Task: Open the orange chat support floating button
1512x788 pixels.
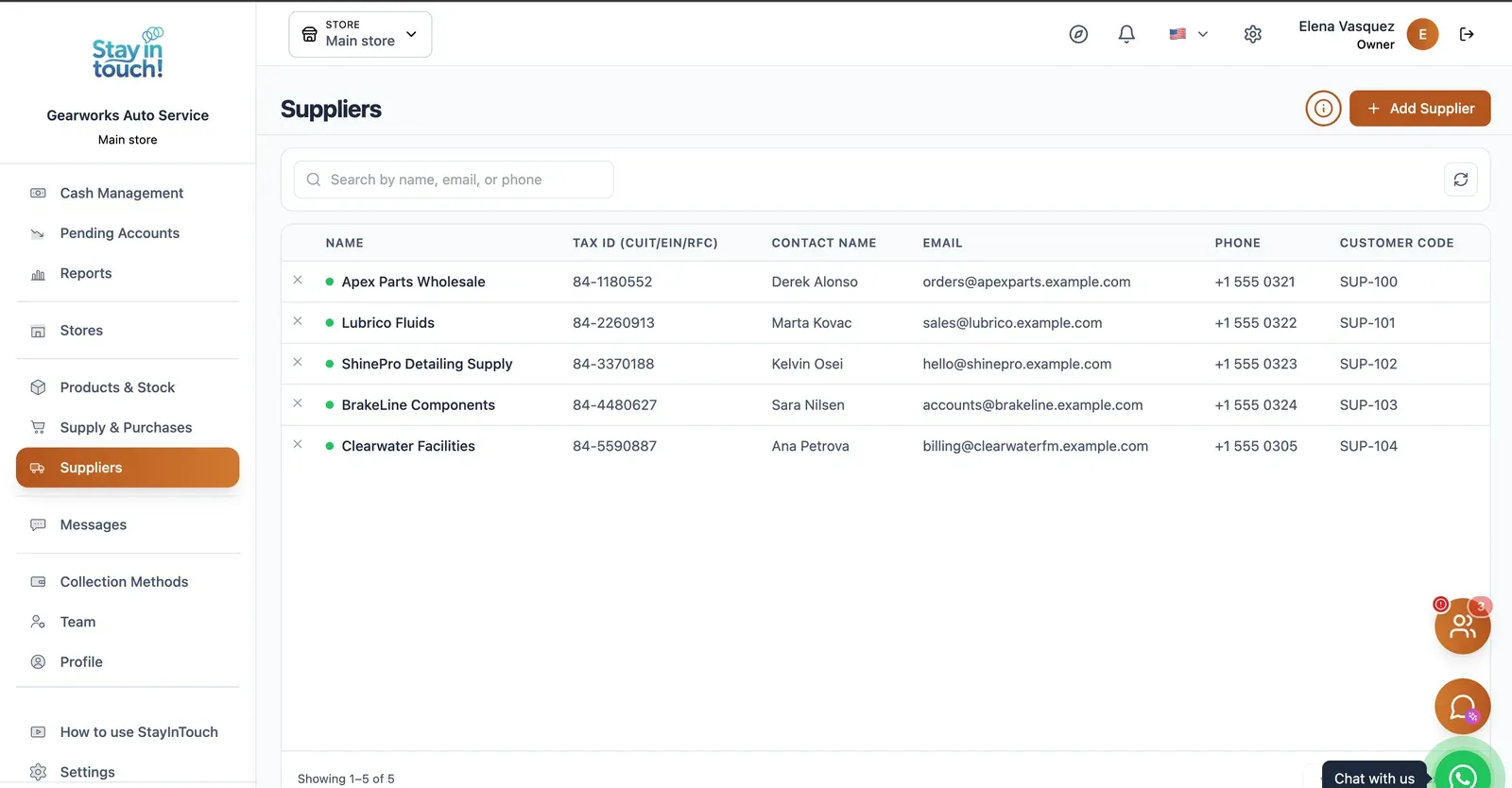Action: pyautogui.click(x=1462, y=707)
